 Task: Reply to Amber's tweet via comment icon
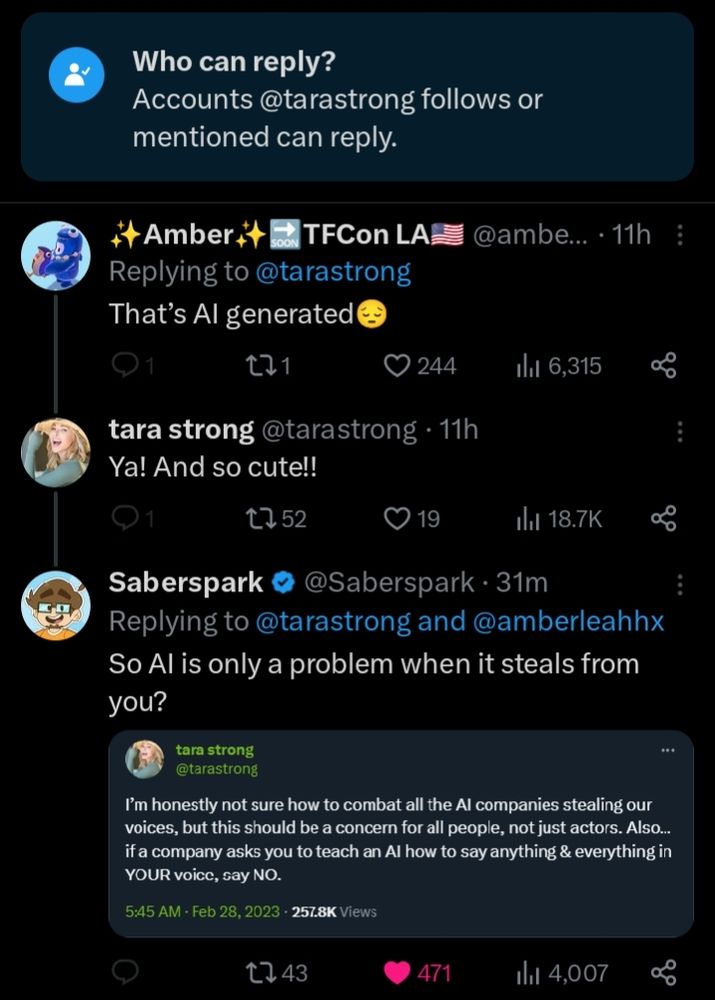[123, 366]
